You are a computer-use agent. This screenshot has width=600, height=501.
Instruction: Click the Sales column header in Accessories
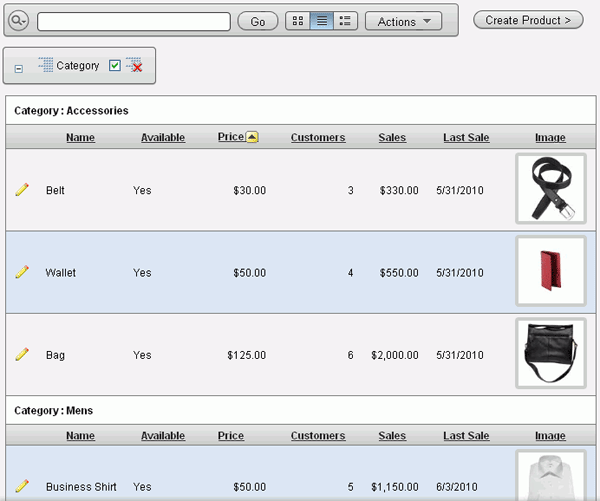(392, 137)
